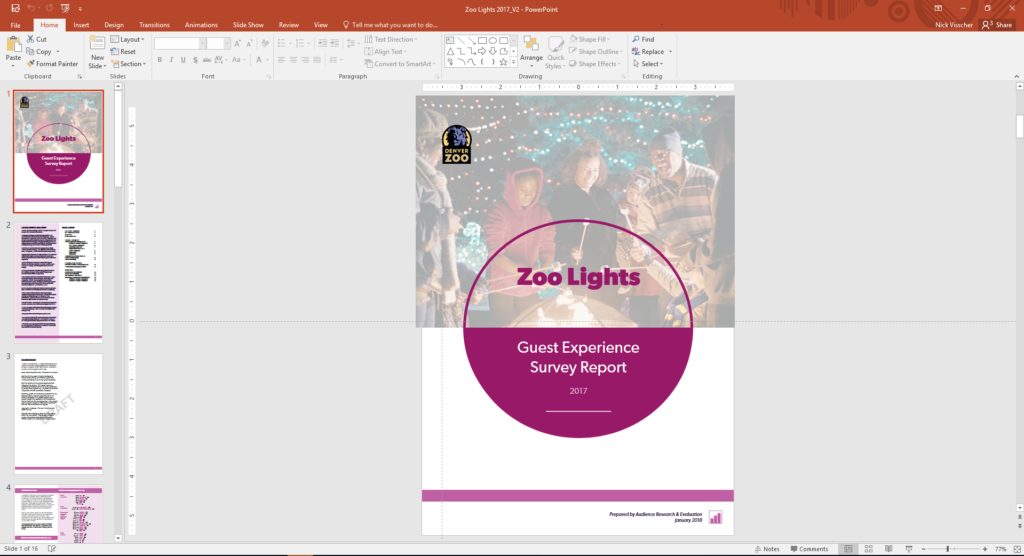Image resolution: width=1024 pixels, height=556 pixels.
Task: Open the Slide Show tab
Action: pos(248,25)
